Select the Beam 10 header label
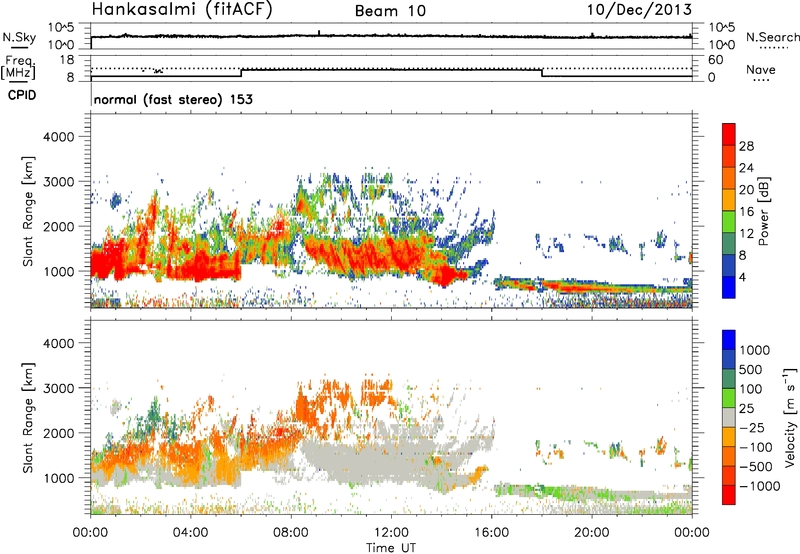 [x=390, y=11]
